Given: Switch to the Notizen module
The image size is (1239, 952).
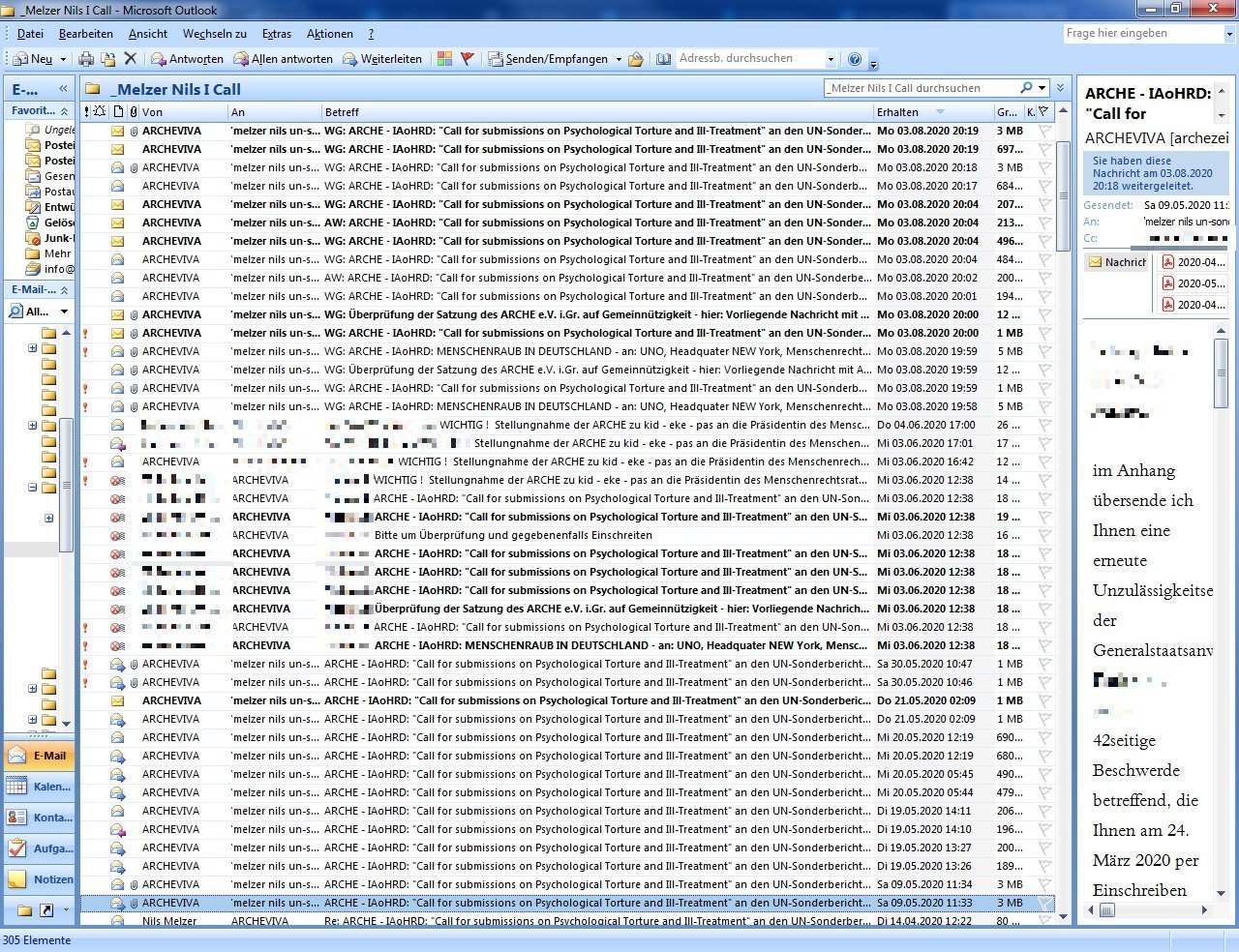Looking at the screenshot, I should [40, 879].
